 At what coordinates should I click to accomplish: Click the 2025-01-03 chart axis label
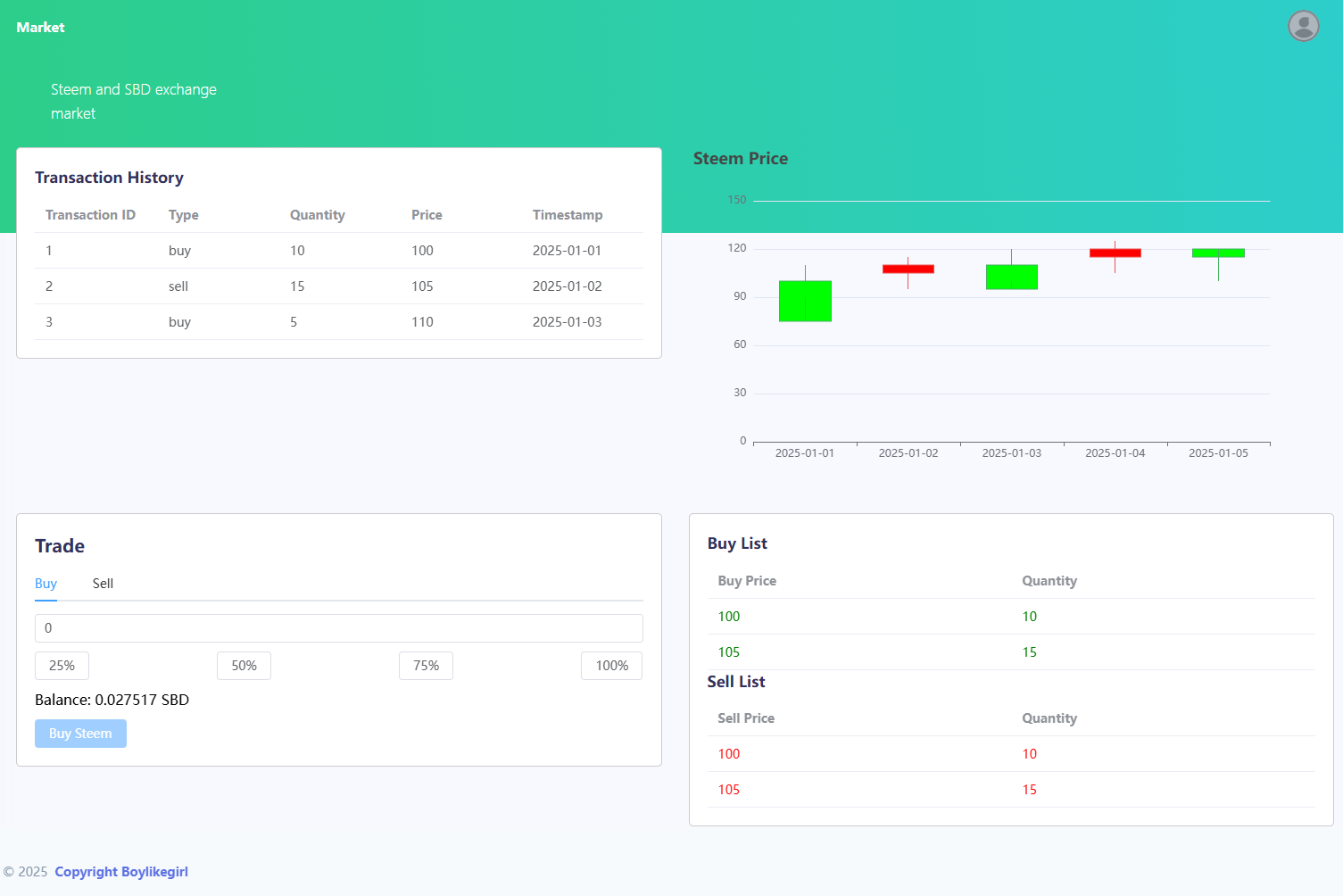[x=1012, y=453]
